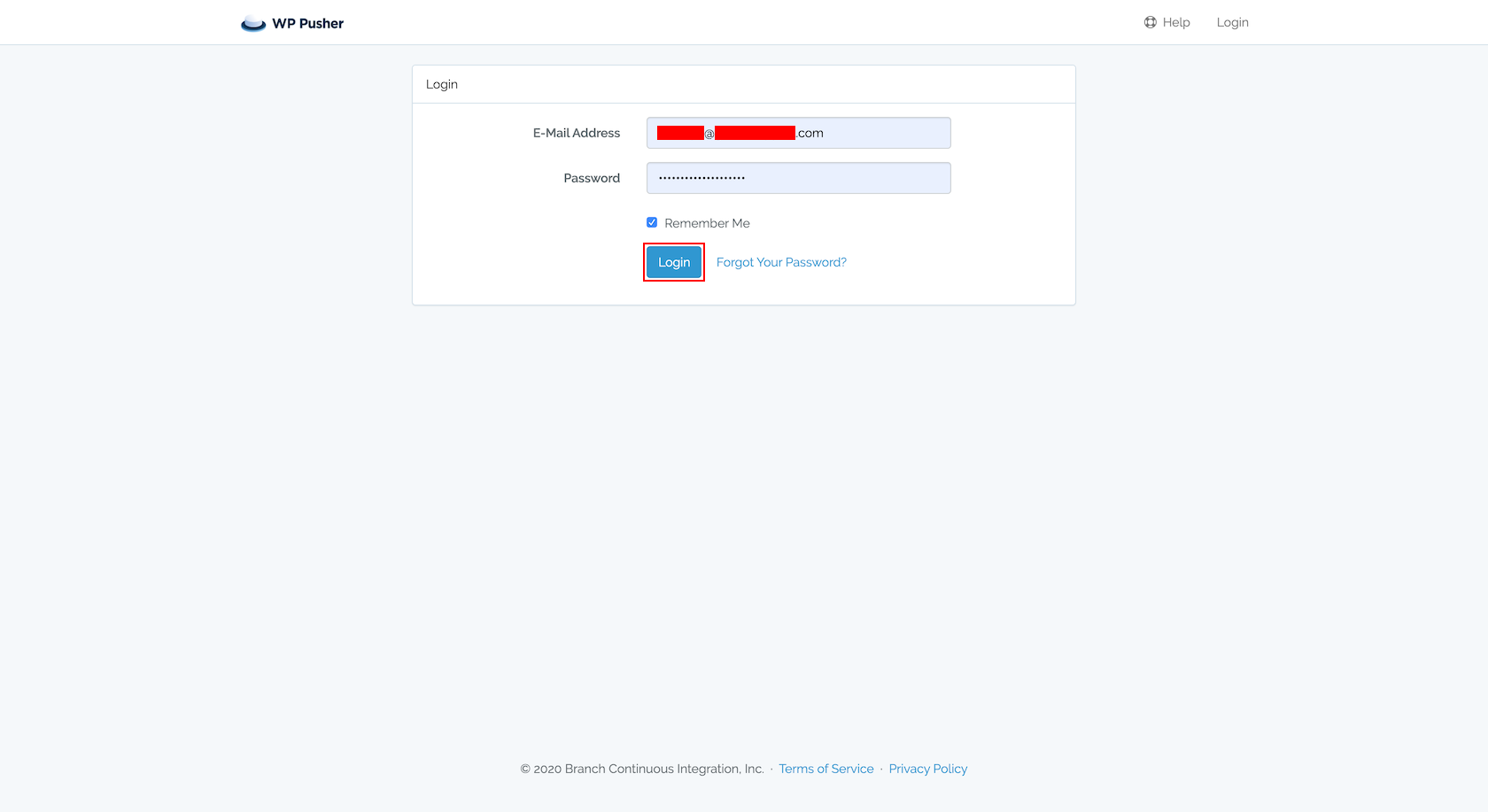Click the WP Pusher brand name text
Viewport: 1488px width, 812px height.
[307, 23]
